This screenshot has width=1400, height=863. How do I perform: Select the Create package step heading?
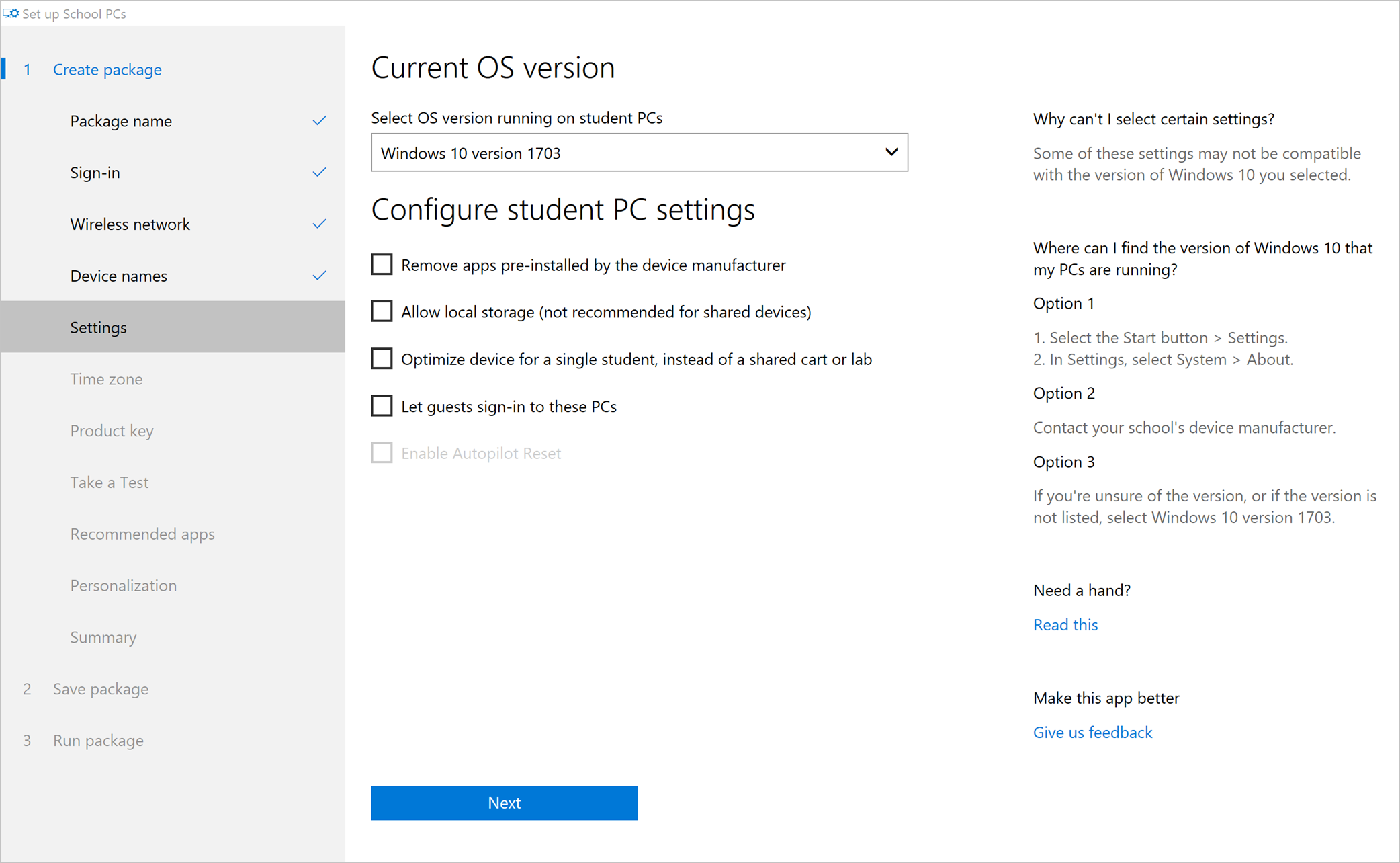pyautogui.click(x=107, y=69)
